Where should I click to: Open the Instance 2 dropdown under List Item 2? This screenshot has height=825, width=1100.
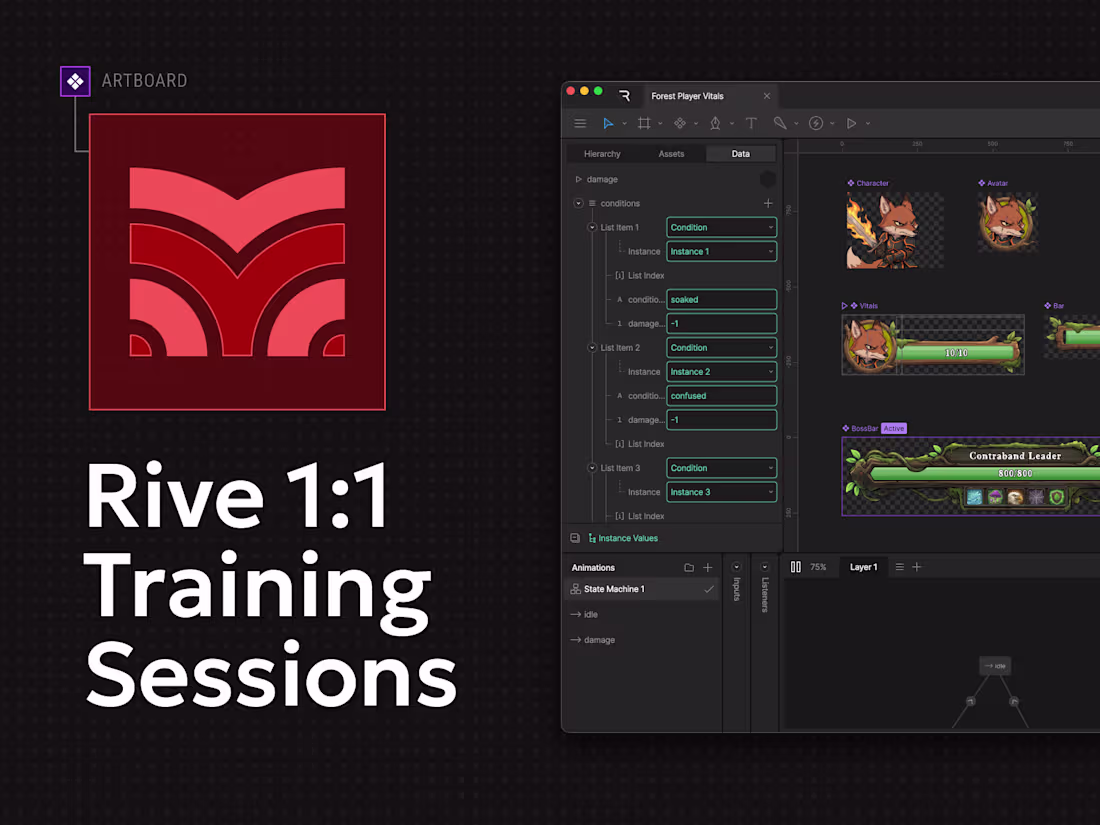(x=721, y=371)
